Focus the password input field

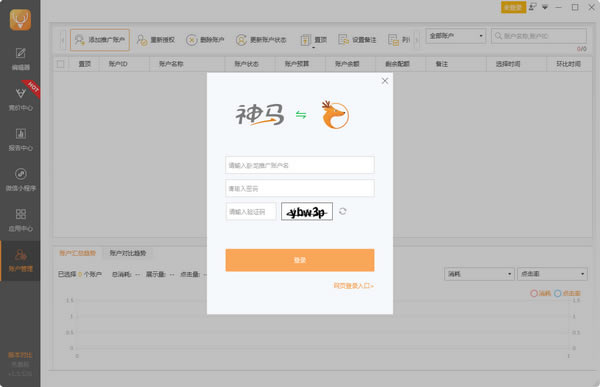(x=300, y=188)
